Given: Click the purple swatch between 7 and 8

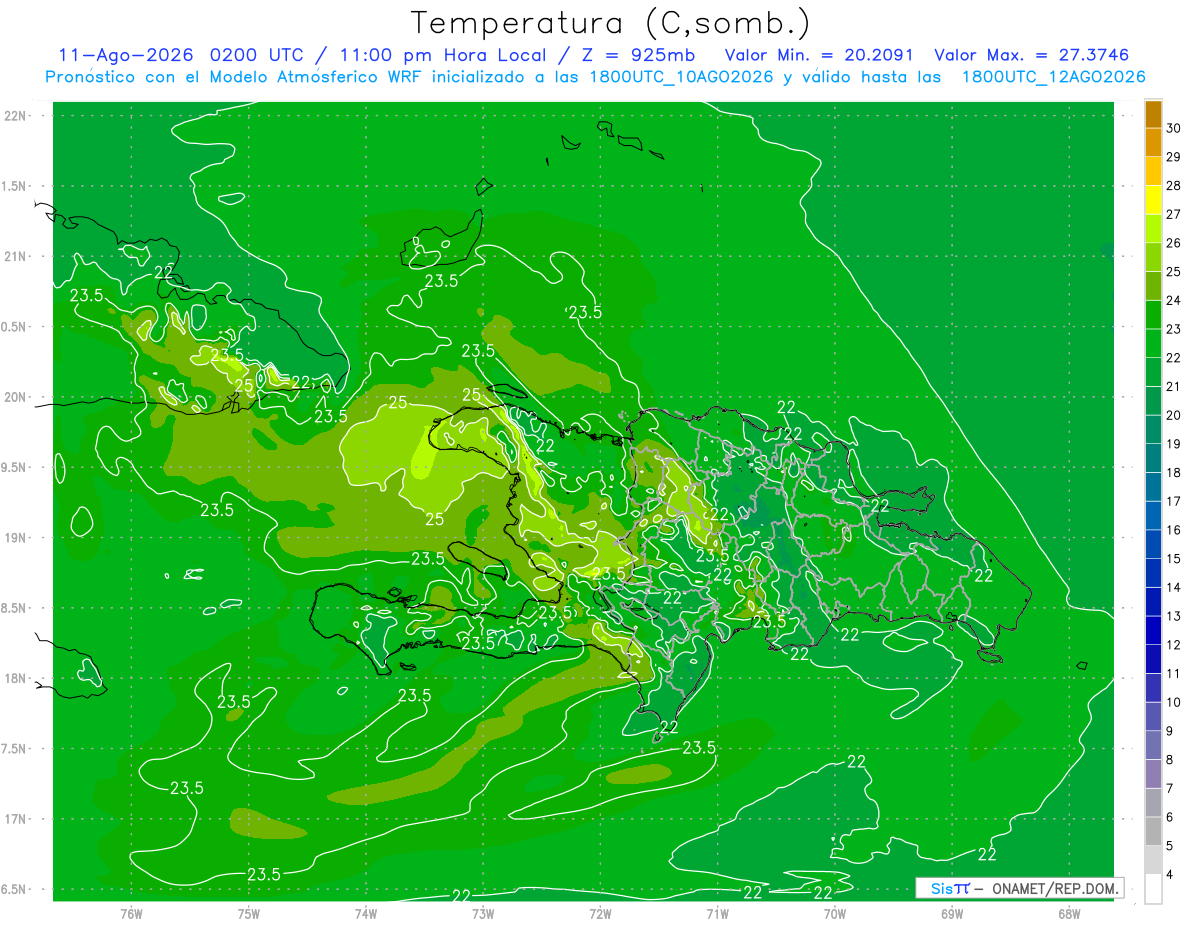Looking at the screenshot, I should (1153, 774).
